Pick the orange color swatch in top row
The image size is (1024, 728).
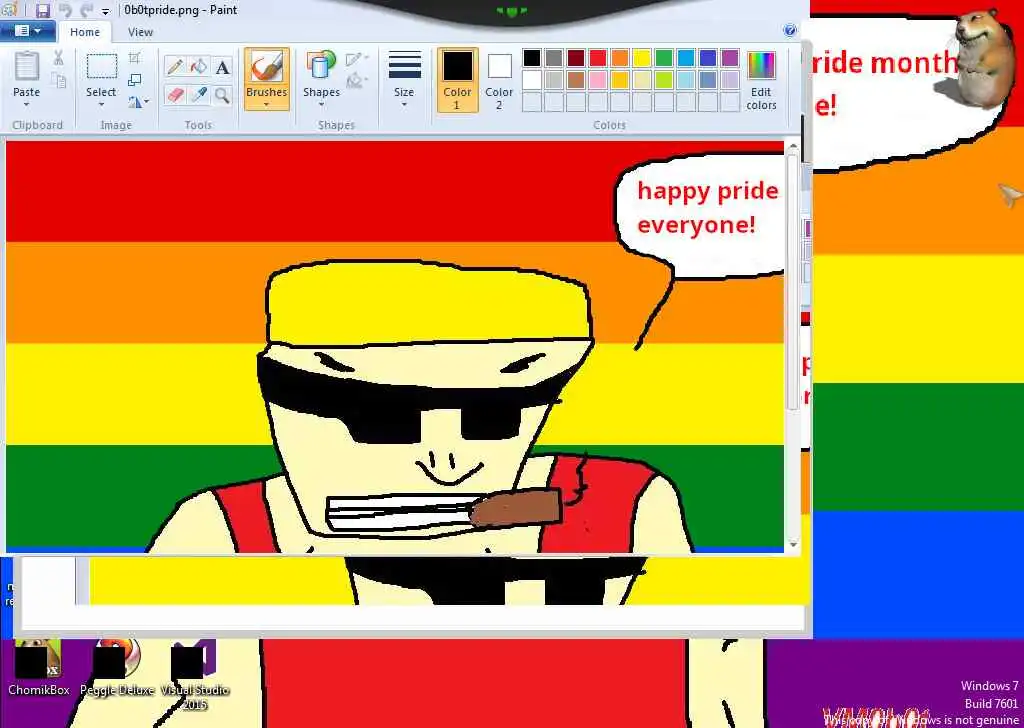tap(620, 58)
